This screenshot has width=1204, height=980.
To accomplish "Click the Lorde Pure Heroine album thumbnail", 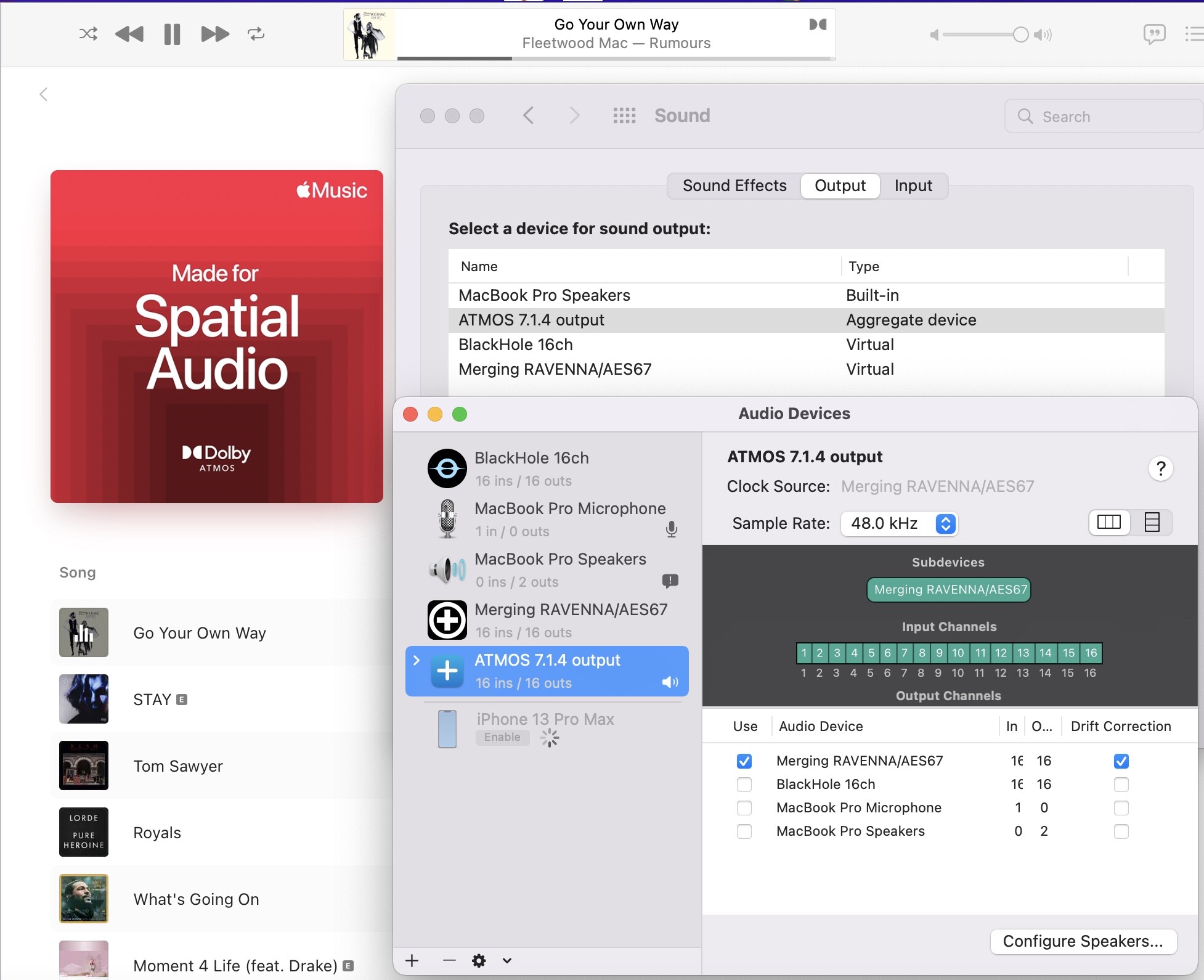I will (x=84, y=832).
